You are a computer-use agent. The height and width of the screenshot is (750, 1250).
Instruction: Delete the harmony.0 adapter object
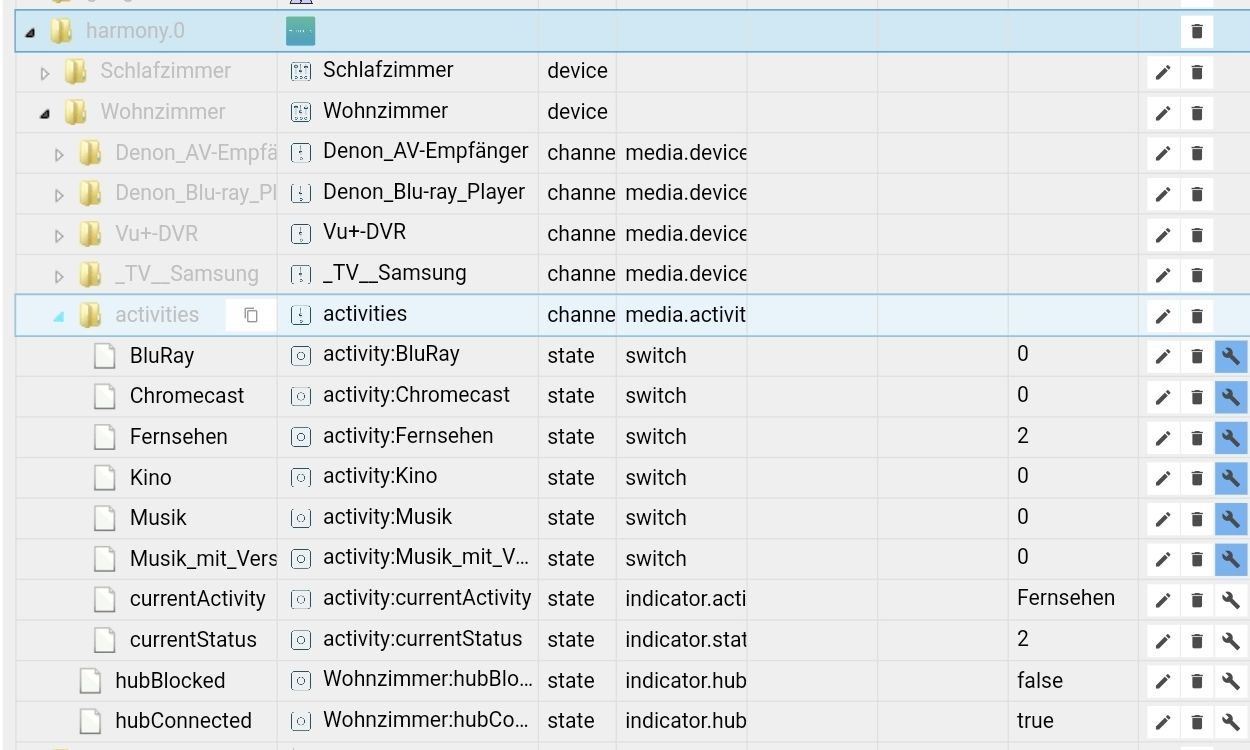[1197, 31]
